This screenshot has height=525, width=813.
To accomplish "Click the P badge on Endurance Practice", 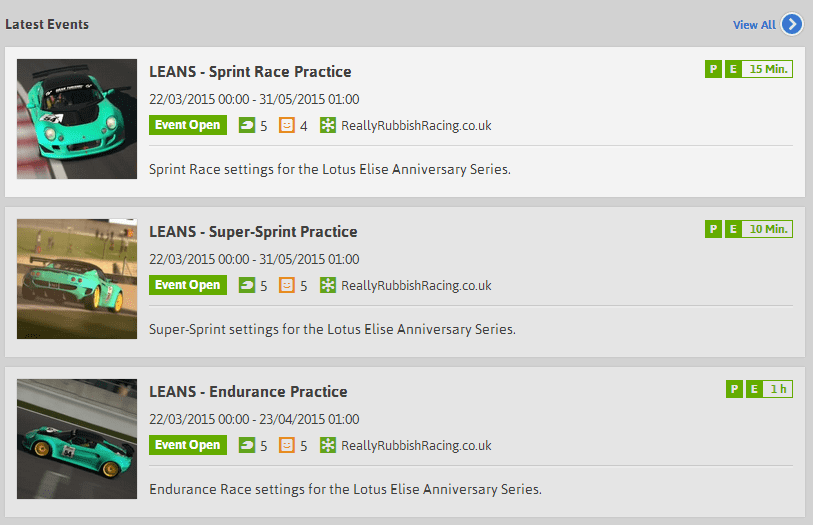I will (734, 389).
